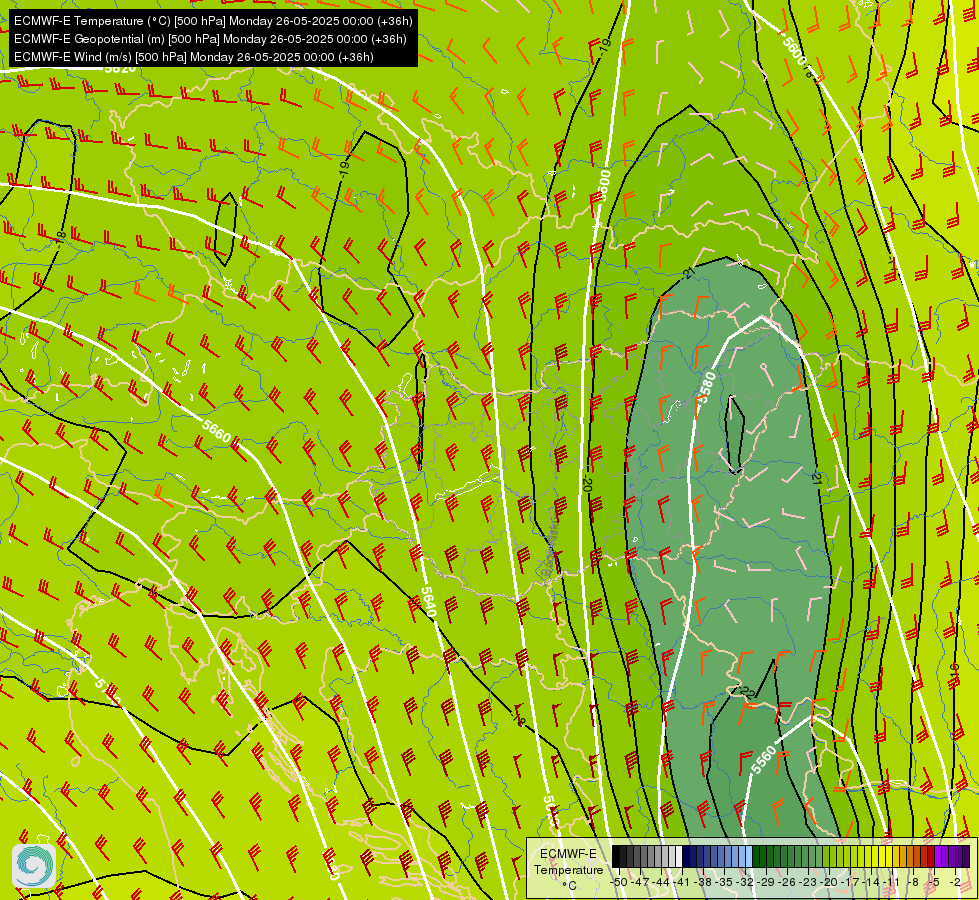Select the ECMWF-E Geopotential (m) title line
979x900 pixels.
click(x=210, y=39)
